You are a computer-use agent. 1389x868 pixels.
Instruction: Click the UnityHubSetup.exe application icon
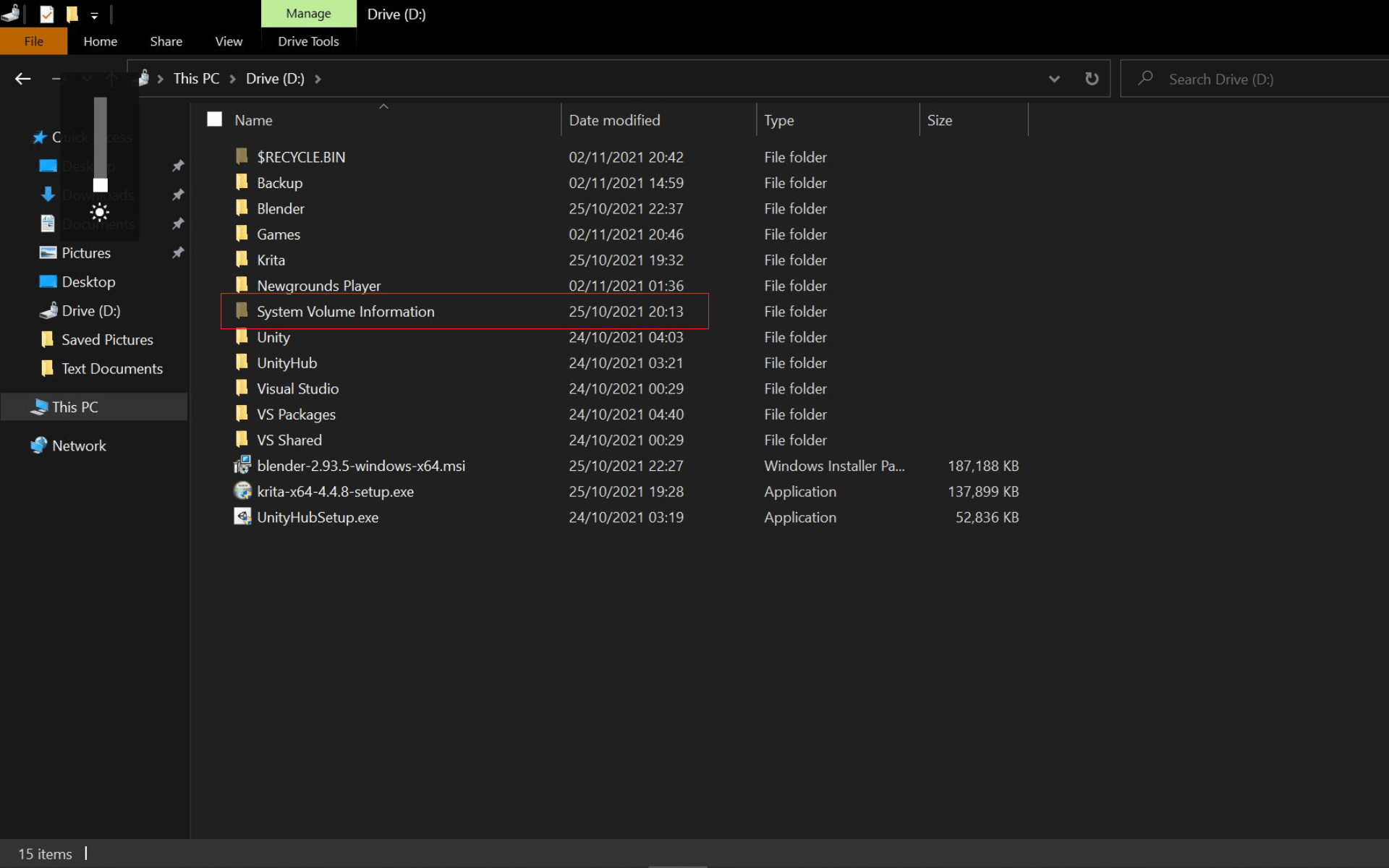click(242, 516)
